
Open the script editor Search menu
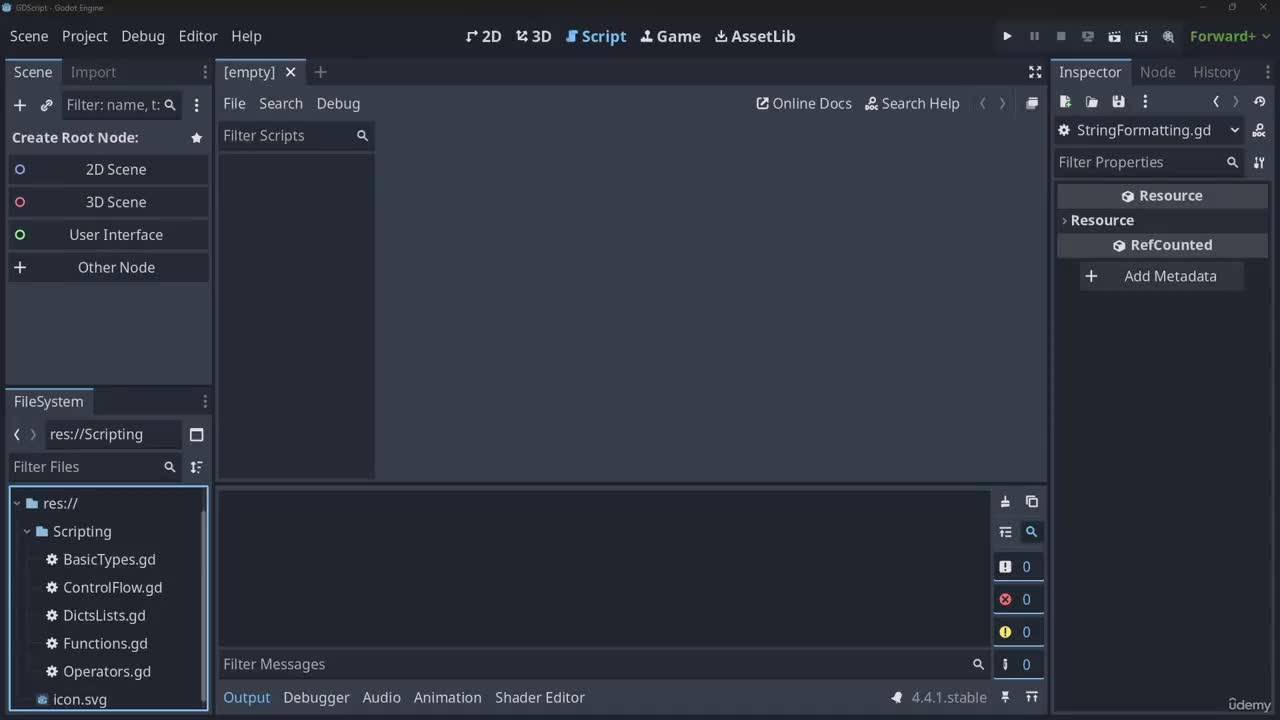(281, 103)
